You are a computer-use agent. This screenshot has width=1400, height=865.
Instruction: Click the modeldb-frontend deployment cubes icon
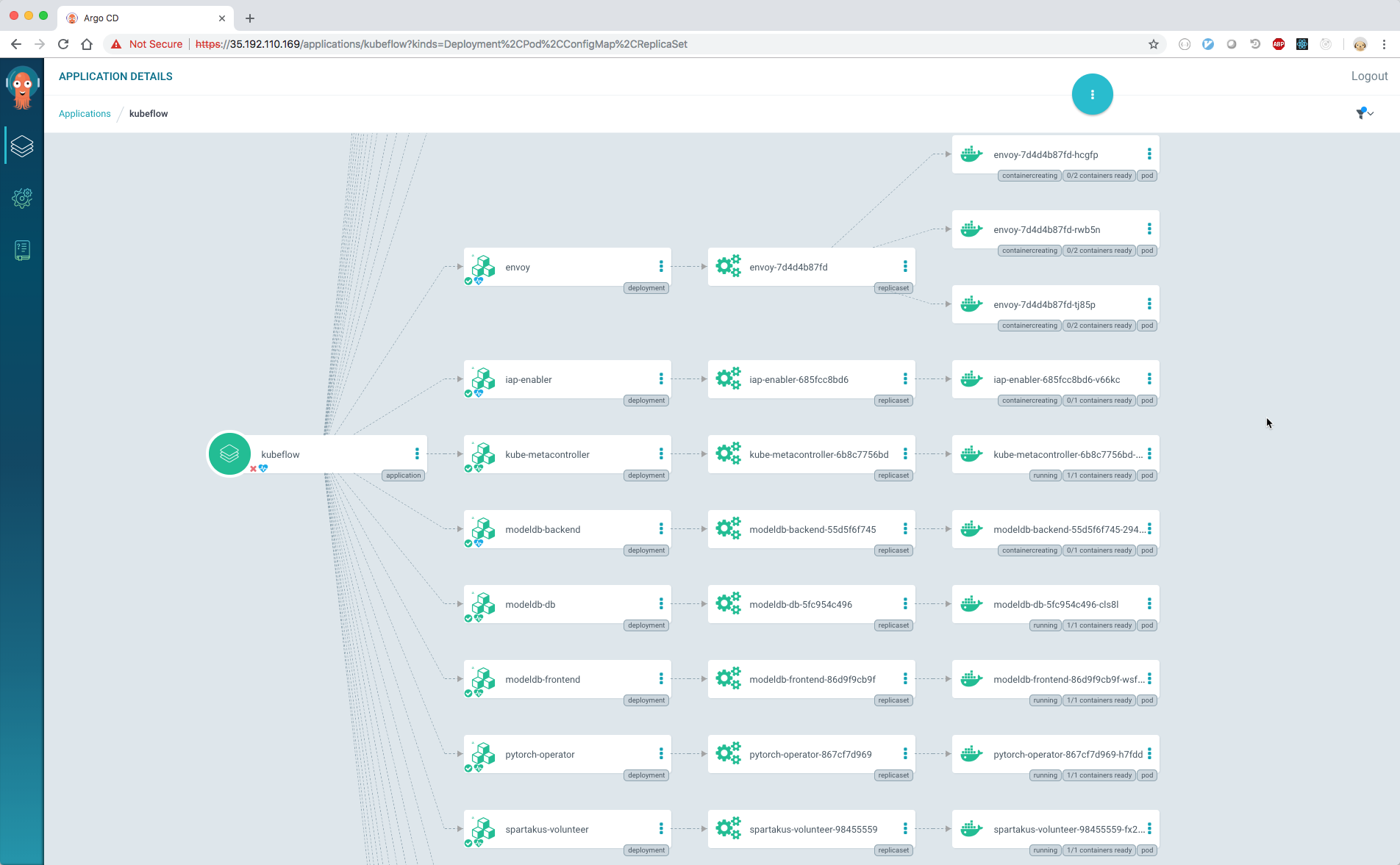click(x=483, y=678)
